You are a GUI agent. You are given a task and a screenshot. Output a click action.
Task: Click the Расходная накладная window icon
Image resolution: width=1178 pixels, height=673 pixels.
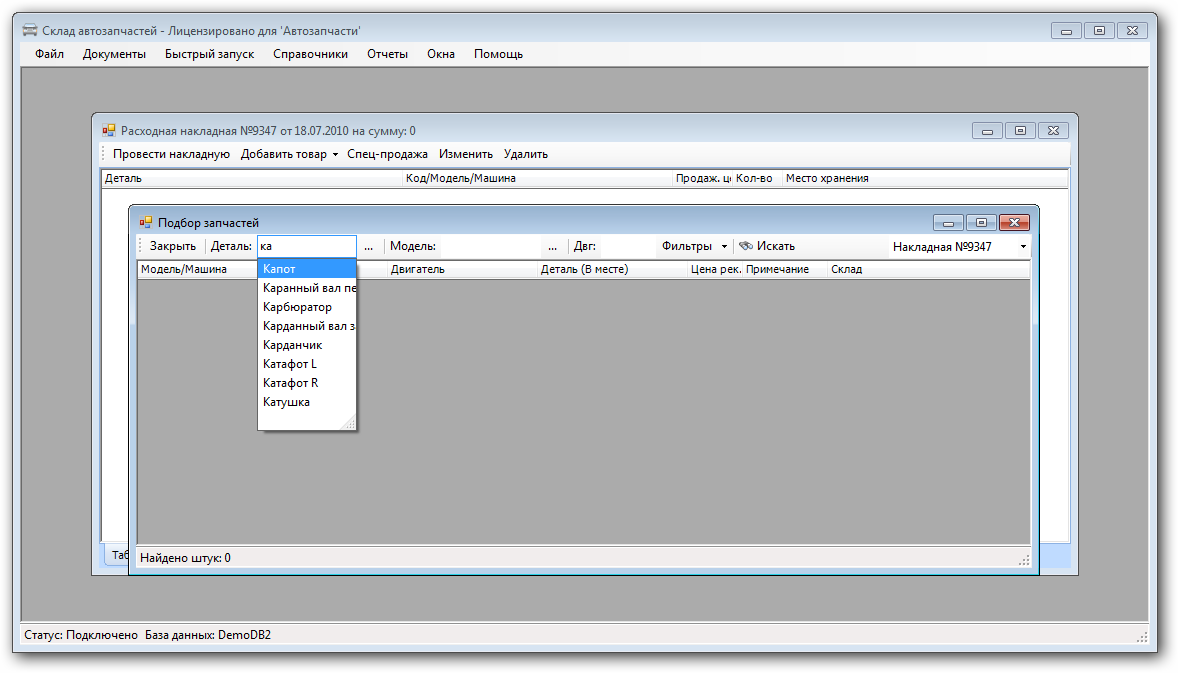[109, 130]
